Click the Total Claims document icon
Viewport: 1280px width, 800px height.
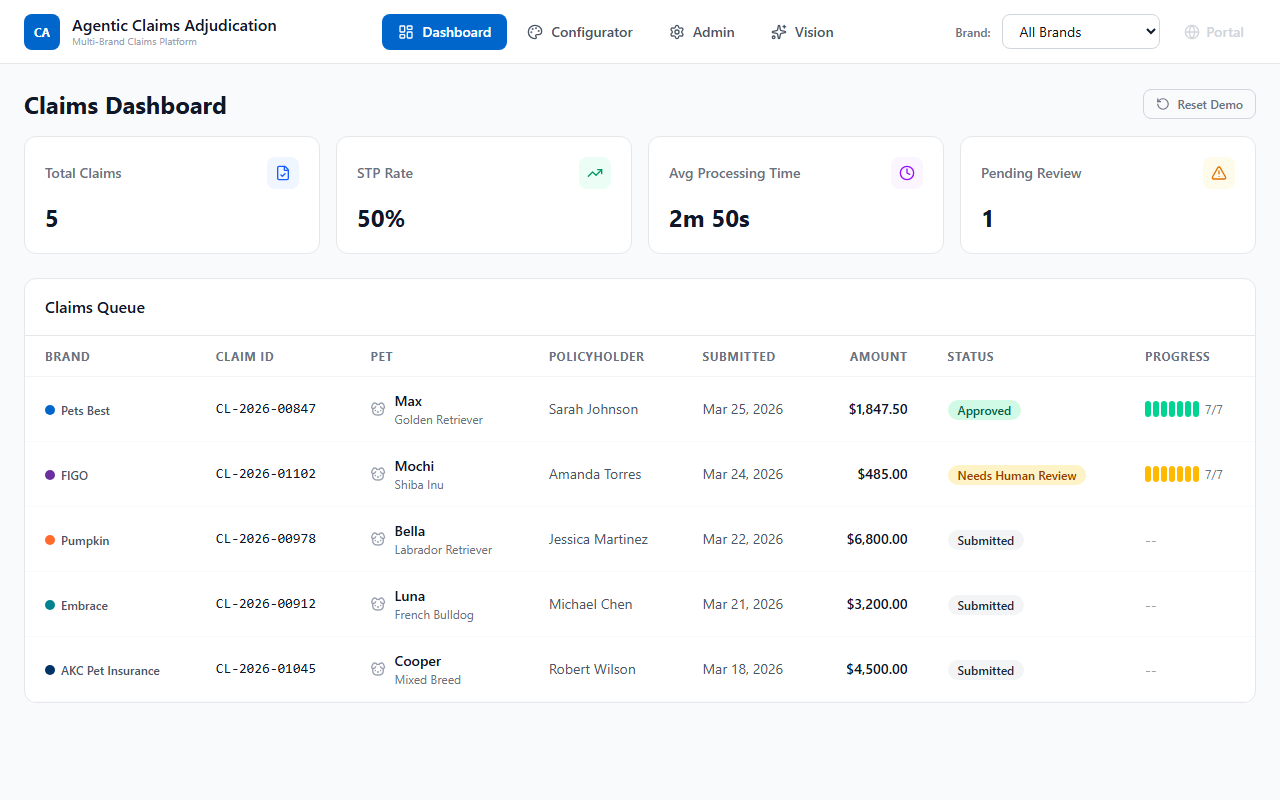click(283, 173)
